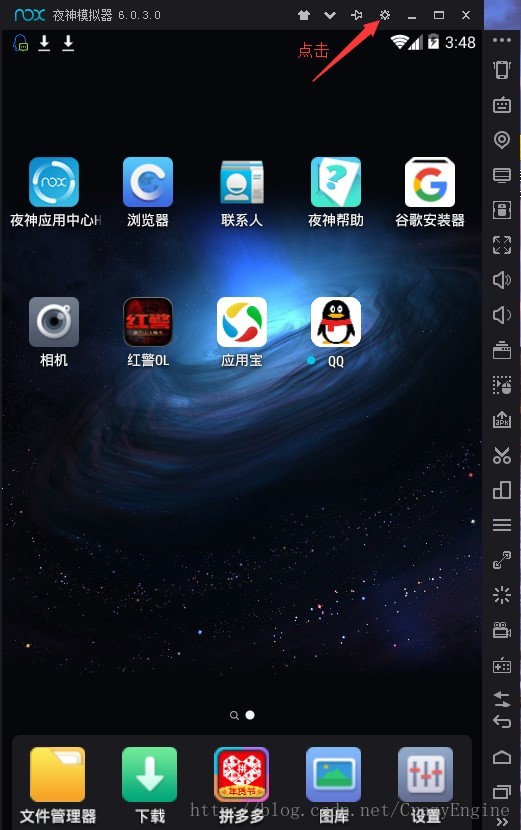The width and height of the screenshot is (521, 830).
Task: Tap the search page indicator icon
Action: point(234,716)
